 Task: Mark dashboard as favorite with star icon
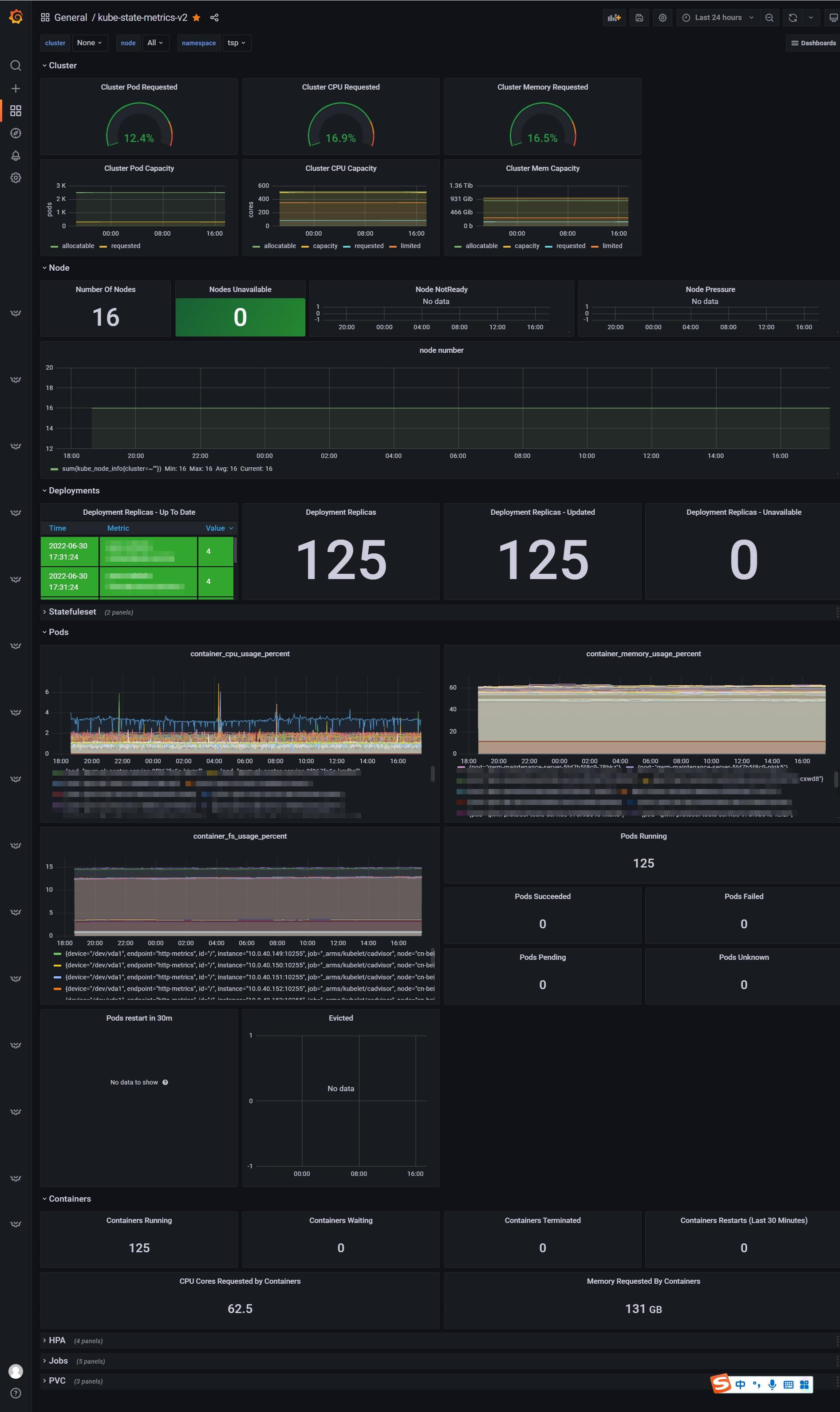pos(197,18)
